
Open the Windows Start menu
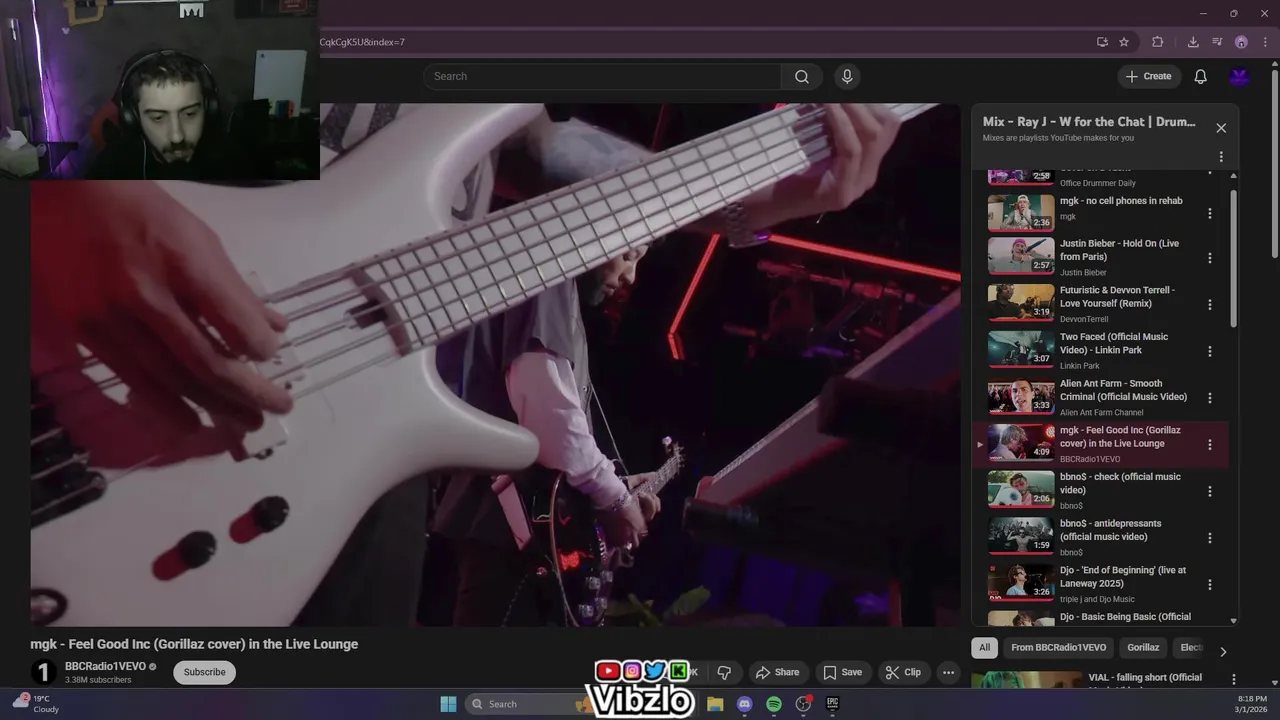point(448,704)
